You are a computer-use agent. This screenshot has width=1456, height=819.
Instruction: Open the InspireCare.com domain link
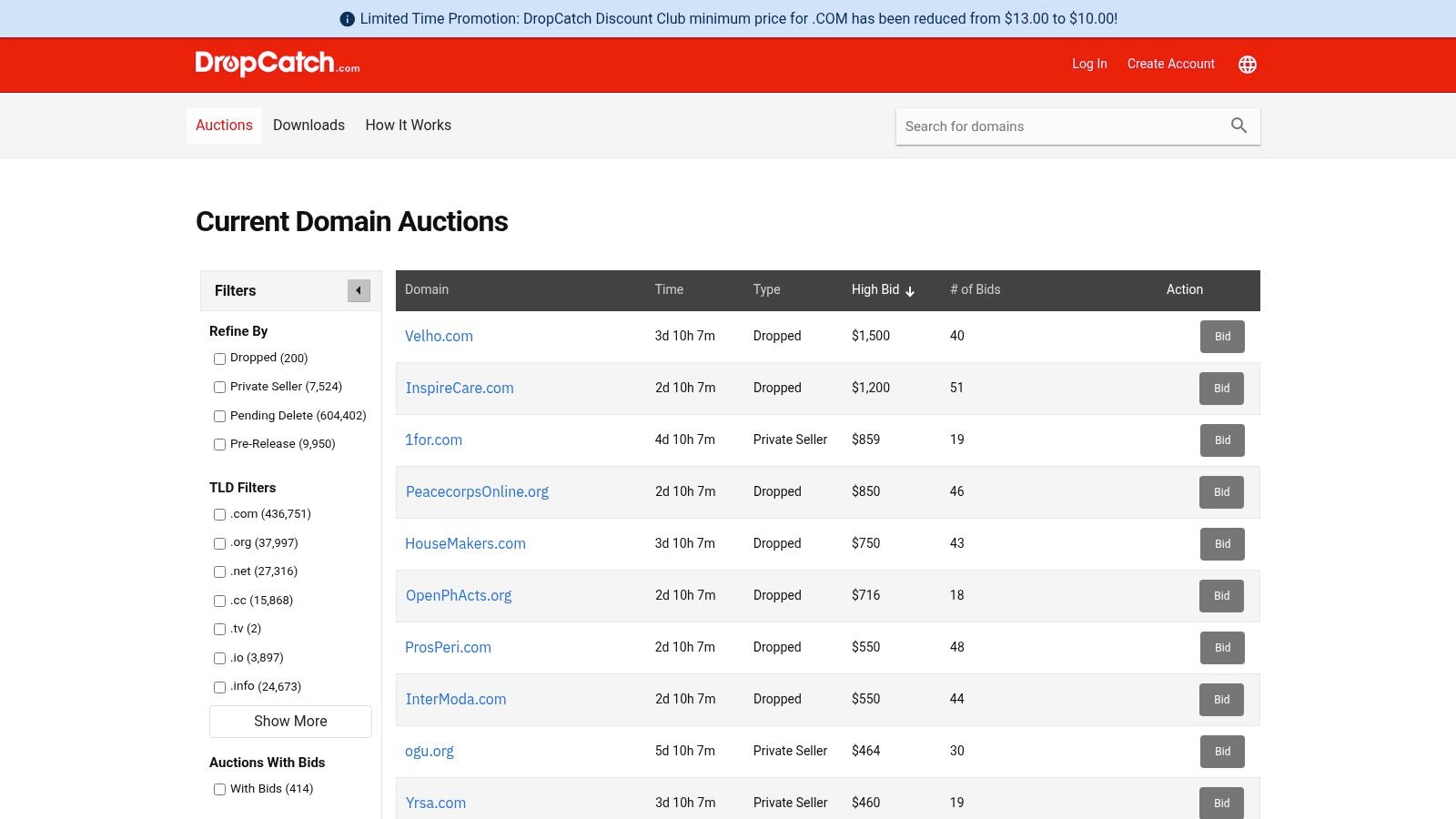click(460, 388)
